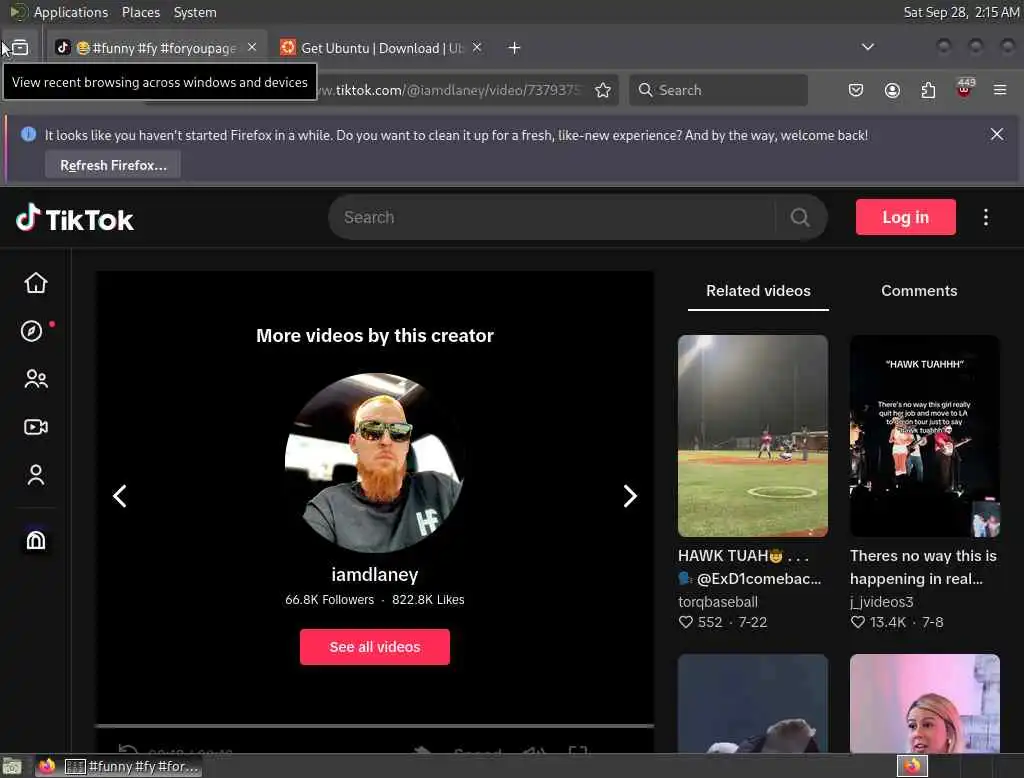Screen dimensions: 1024x778
Task: Open the Following people icon in sidebar
Action: [35, 379]
